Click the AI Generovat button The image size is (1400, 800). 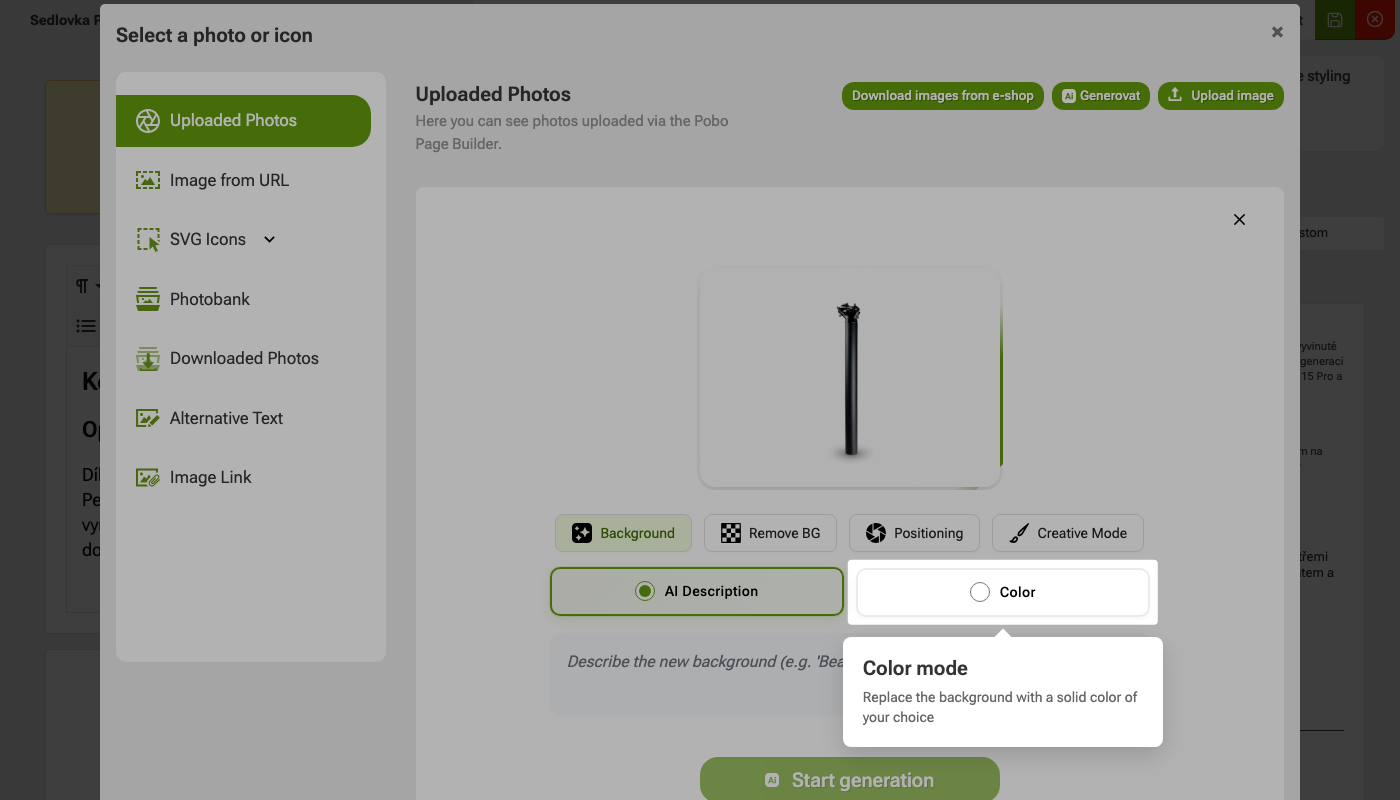1101,96
